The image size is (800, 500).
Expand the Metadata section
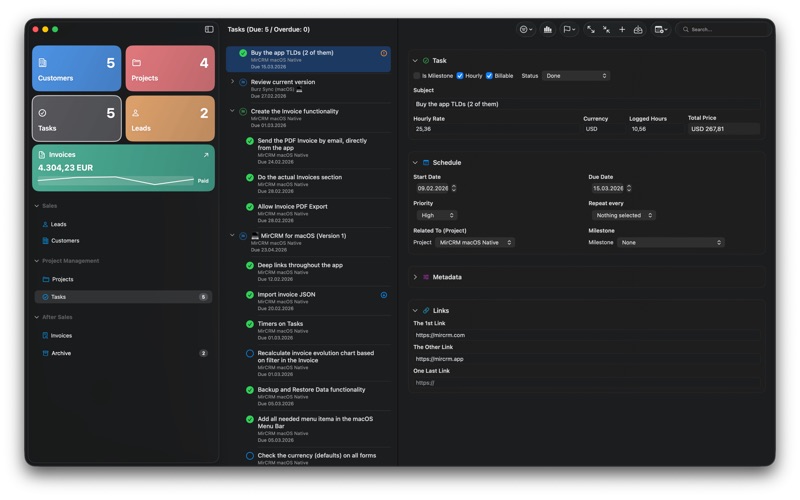coord(415,278)
